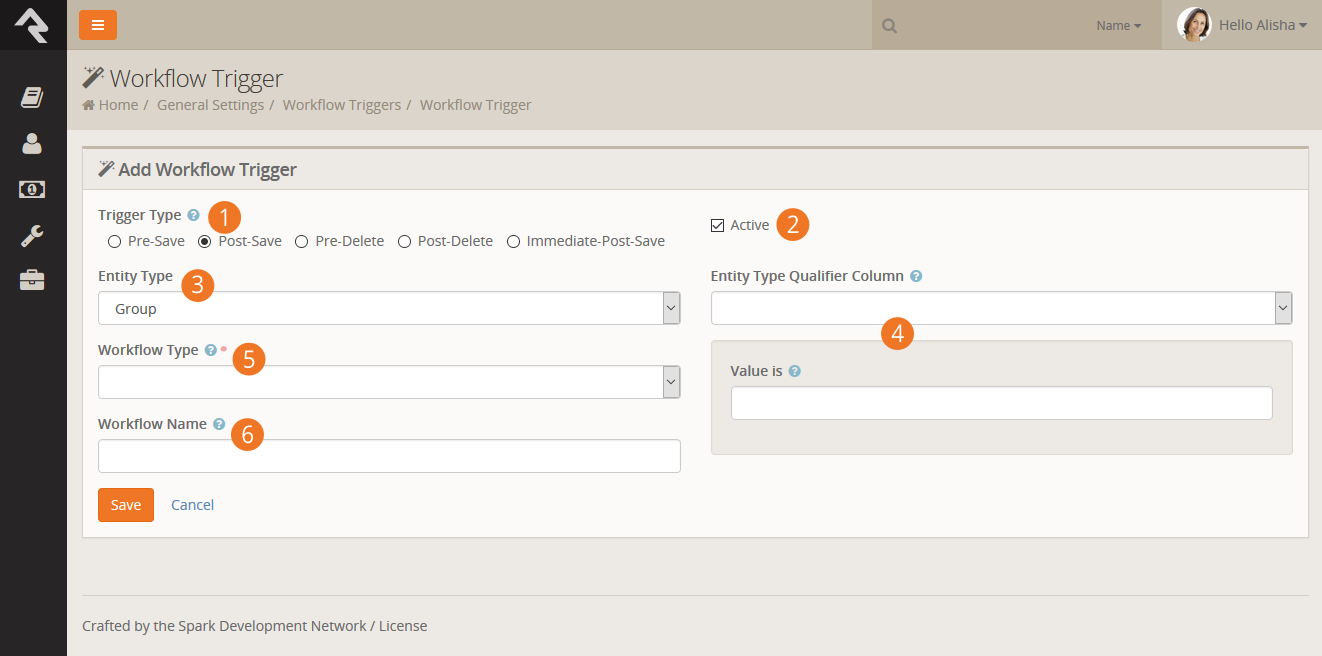Click the Value is input field
The image size is (1322, 656).
coord(1002,403)
